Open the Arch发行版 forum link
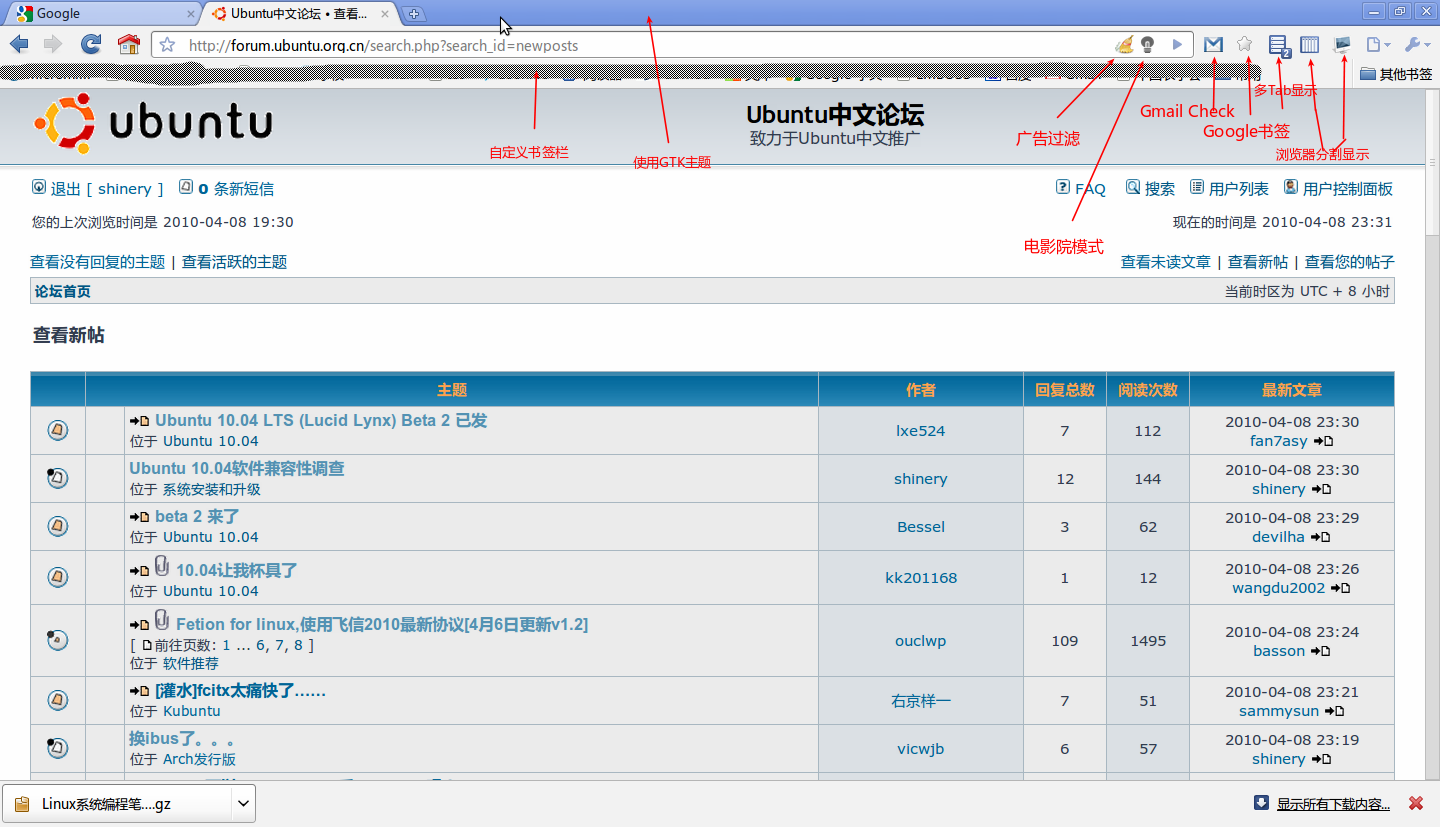Image resolution: width=1440 pixels, height=827 pixels. pos(200,759)
